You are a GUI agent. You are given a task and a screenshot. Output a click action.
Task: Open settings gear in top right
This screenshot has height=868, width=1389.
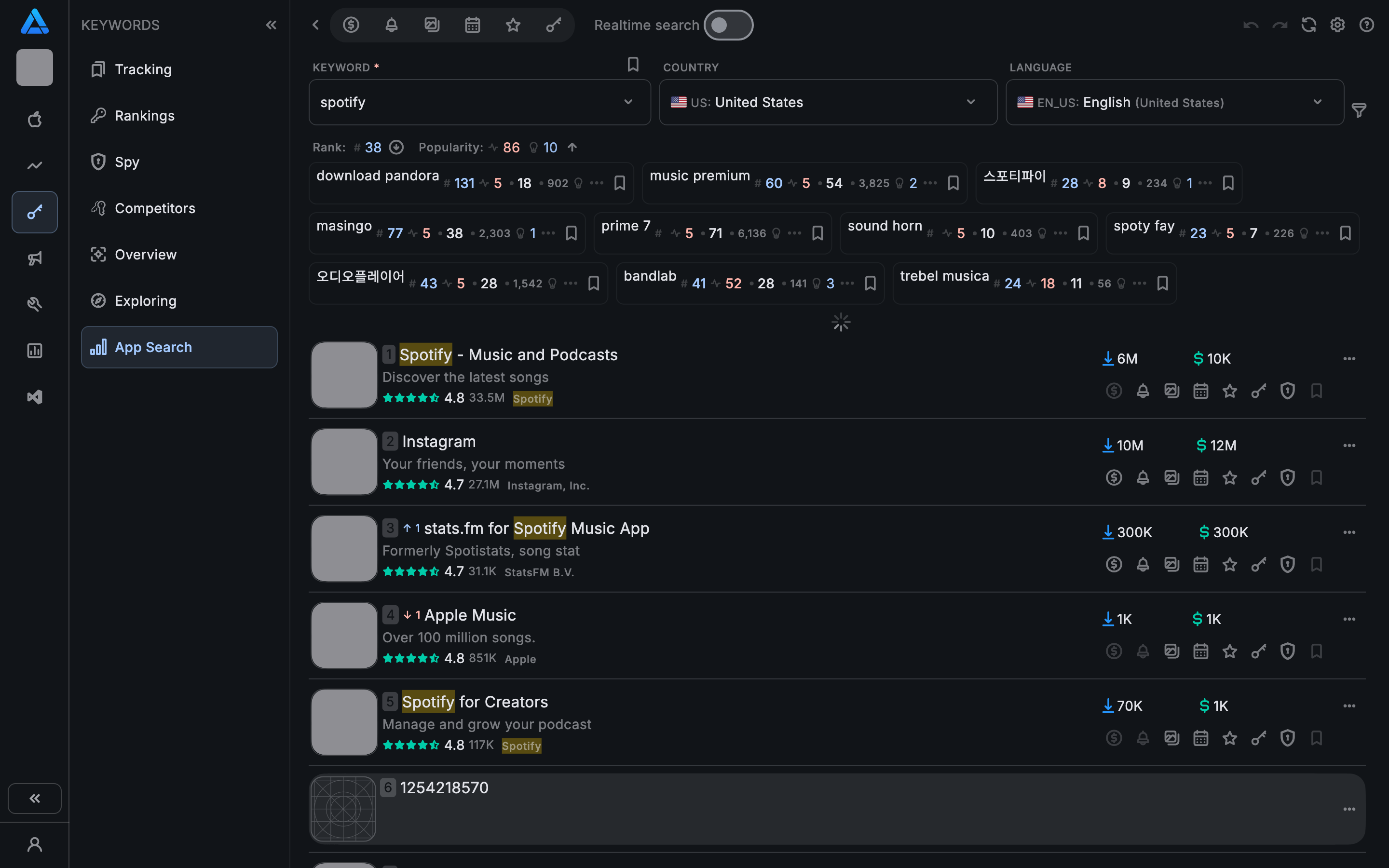pyautogui.click(x=1337, y=25)
